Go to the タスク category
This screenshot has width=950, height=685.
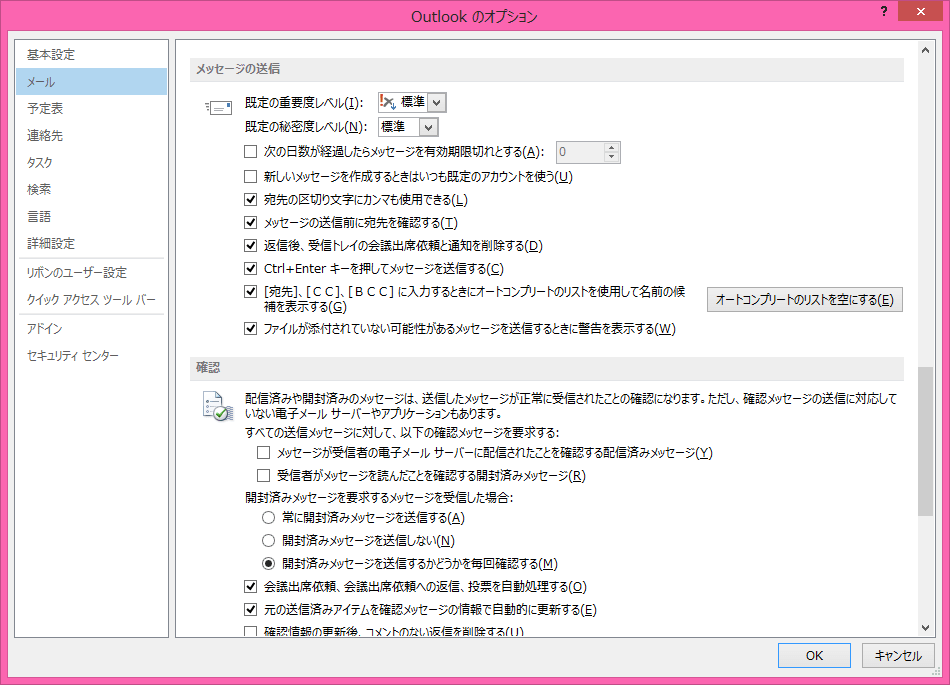pyautogui.click(x=91, y=162)
